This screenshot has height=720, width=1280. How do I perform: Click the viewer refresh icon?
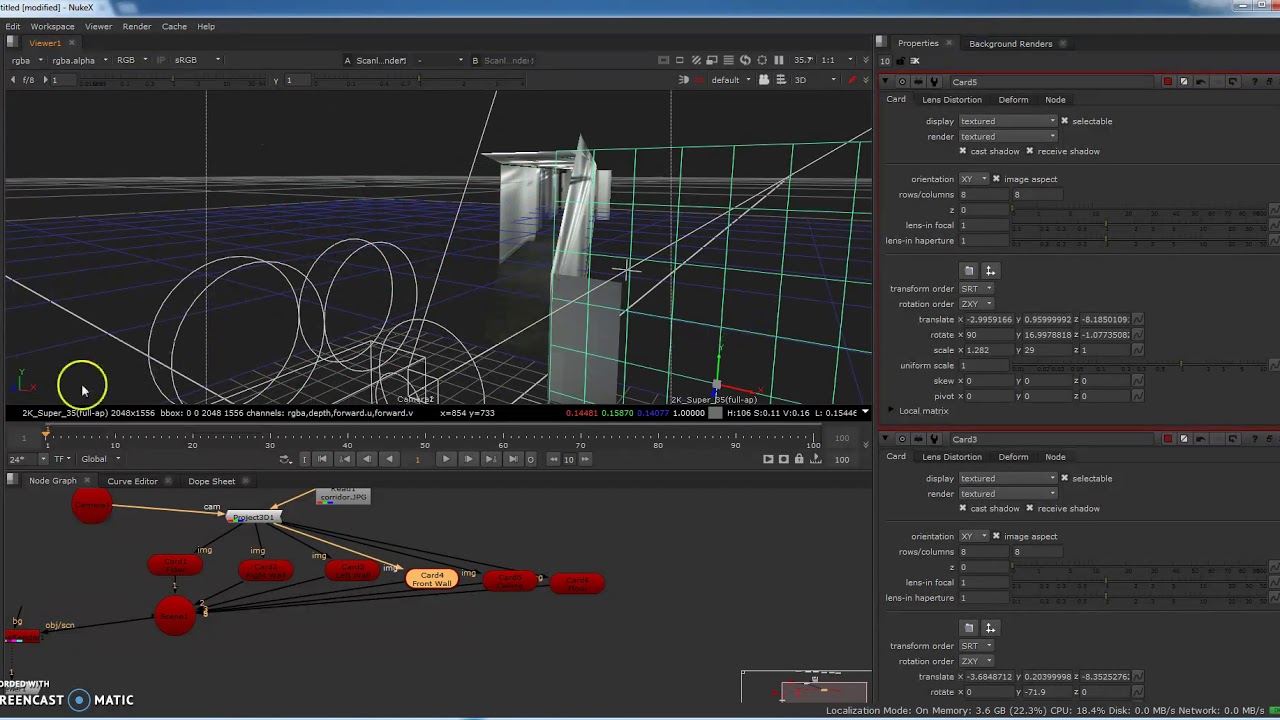tap(745, 60)
